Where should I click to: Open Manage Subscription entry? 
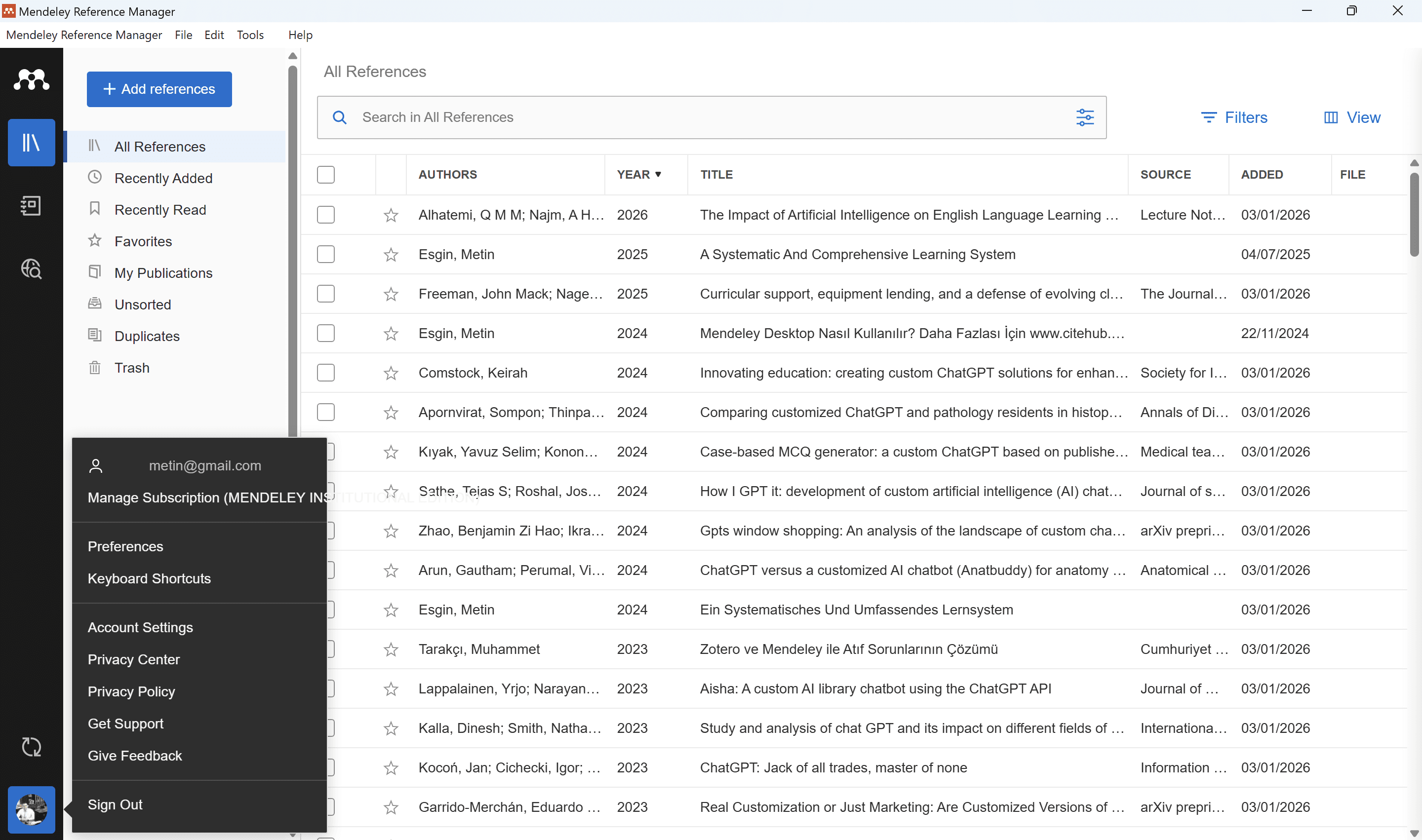point(207,497)
